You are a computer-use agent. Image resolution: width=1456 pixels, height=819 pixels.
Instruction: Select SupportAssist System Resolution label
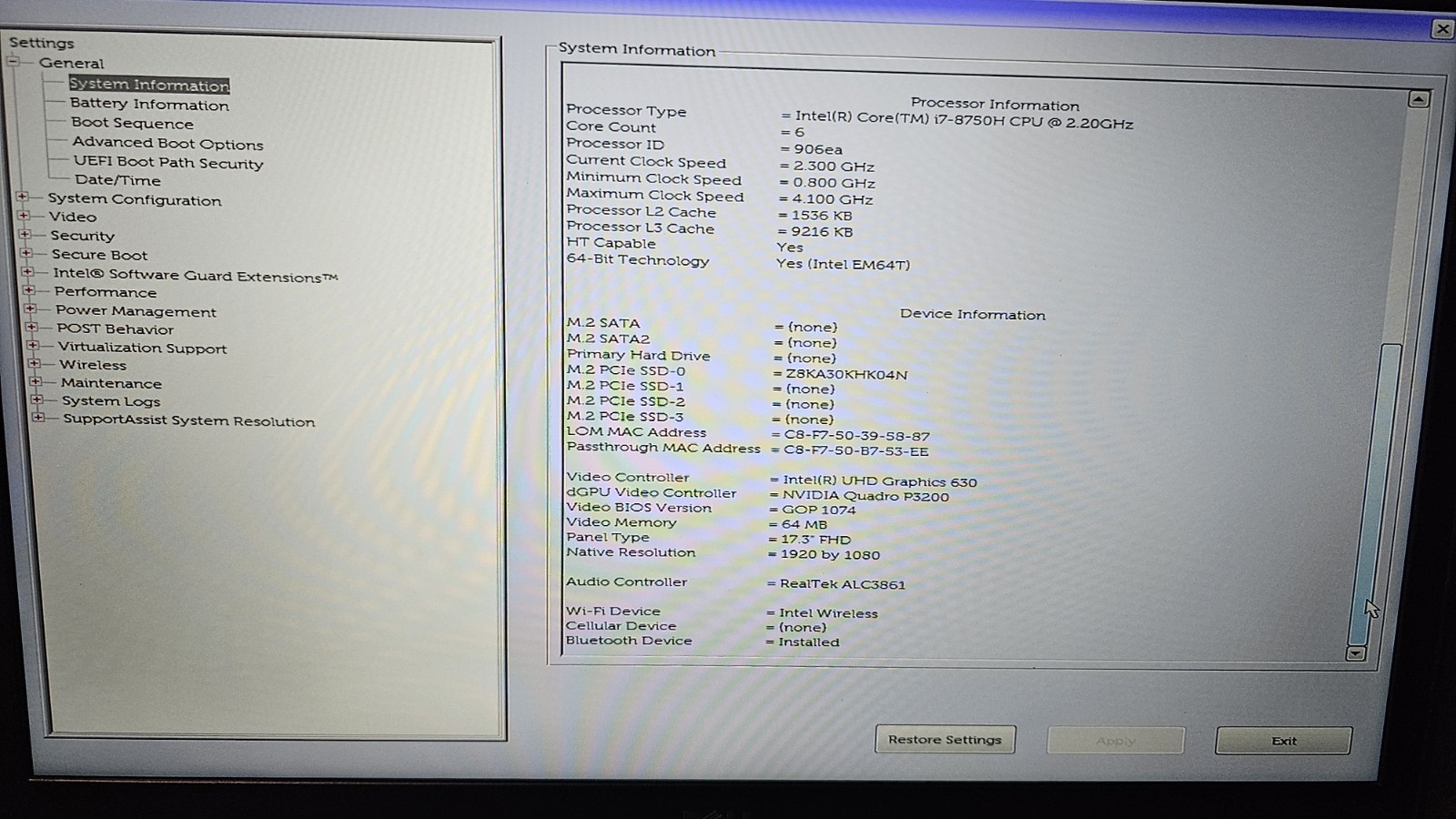pyautogui.click(x=189, y=420)
